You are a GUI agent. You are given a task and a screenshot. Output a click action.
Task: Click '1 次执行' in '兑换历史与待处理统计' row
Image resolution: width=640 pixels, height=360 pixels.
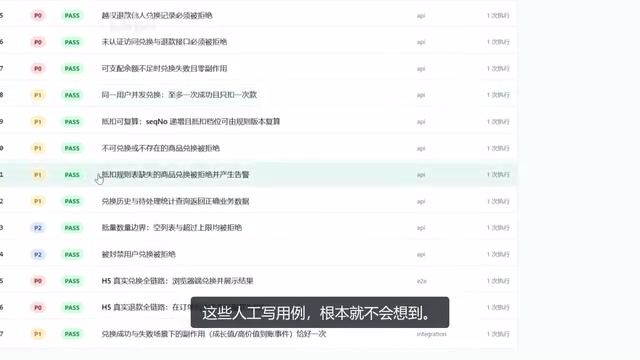click(x=498, y=201)
